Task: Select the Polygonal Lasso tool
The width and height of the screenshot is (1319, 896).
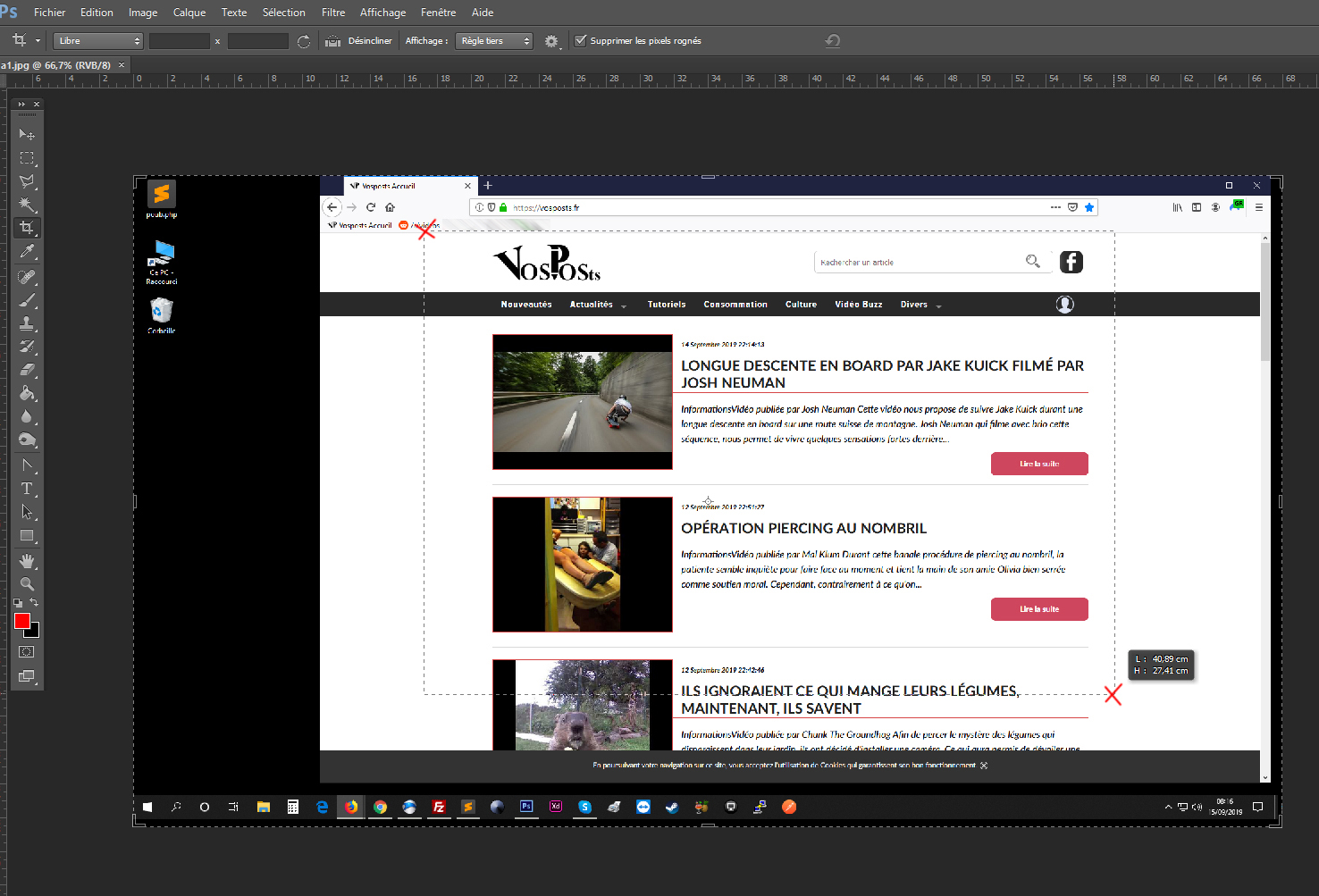Action: [x=27, y=181]
